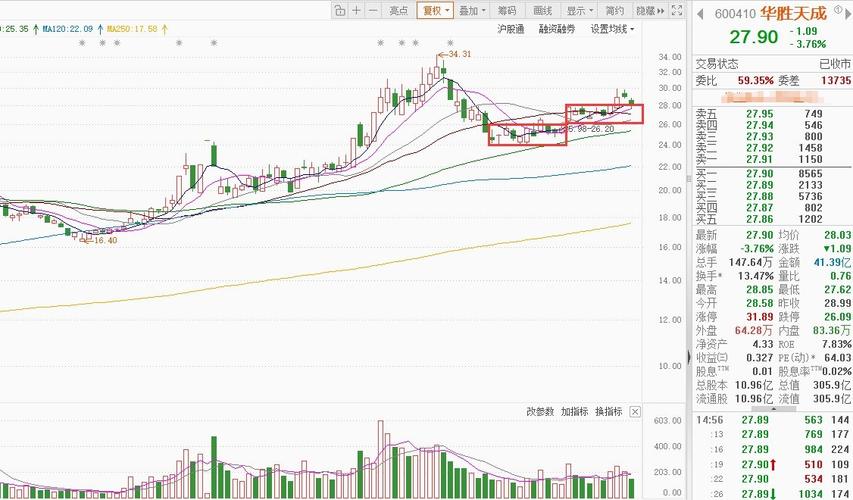The width and height of the screenshot is (853, 500).
Task: Click the 融资融券 label
Action: (557, 29)
